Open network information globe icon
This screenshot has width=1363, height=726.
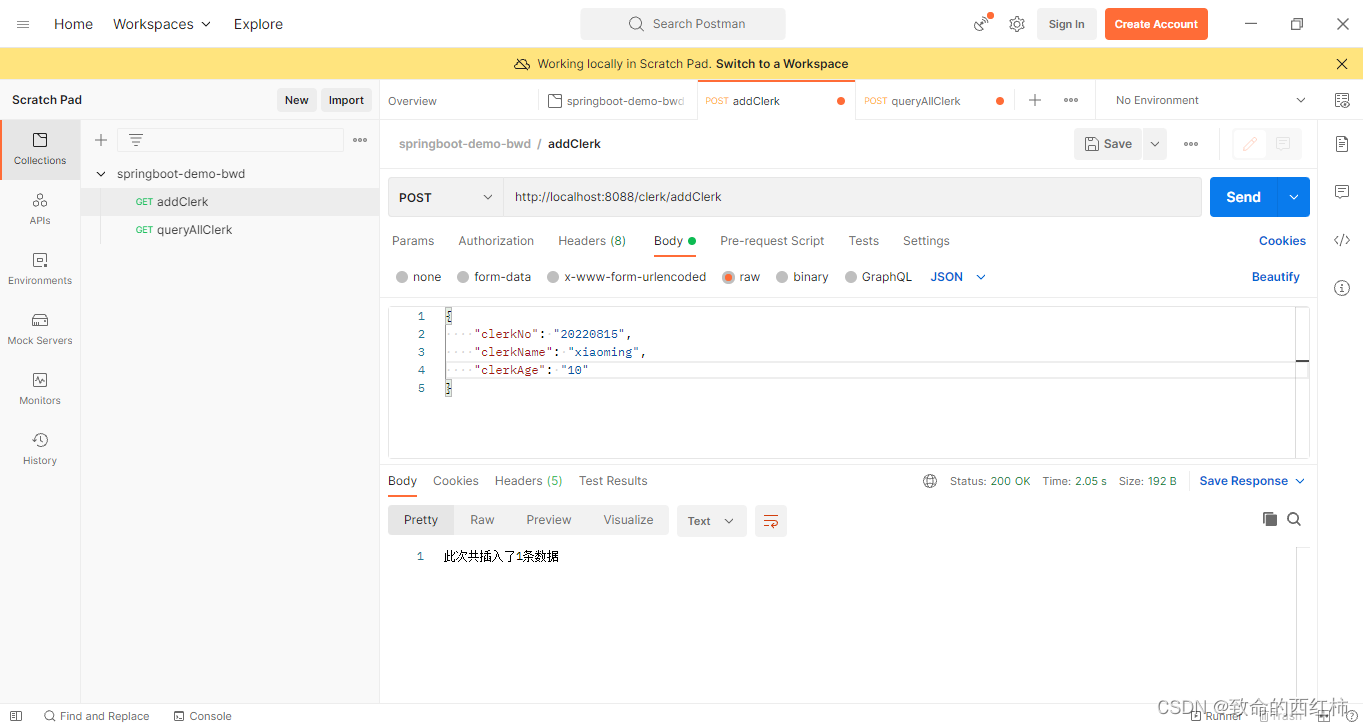point(930,481)
